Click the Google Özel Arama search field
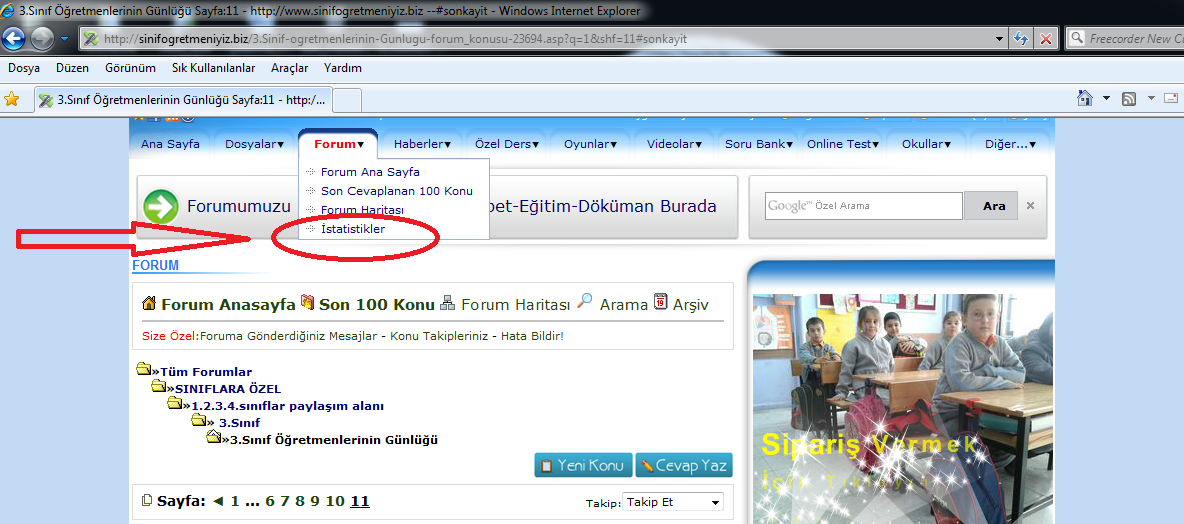Screen dimensions: 1184x524 click(x=863, y=206)
